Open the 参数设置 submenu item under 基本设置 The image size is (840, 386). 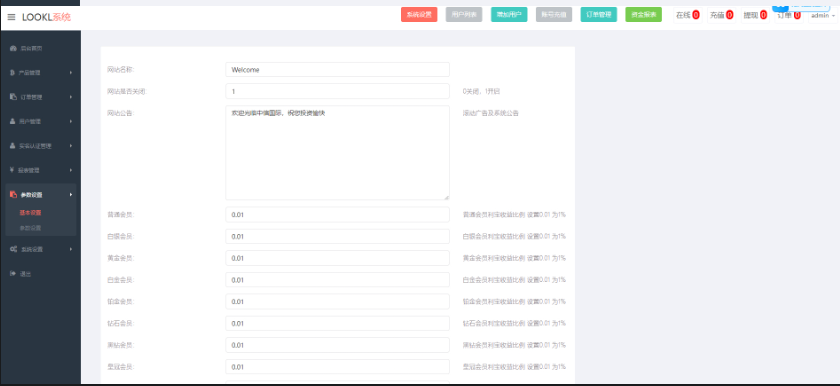click(x=31, y=228)
